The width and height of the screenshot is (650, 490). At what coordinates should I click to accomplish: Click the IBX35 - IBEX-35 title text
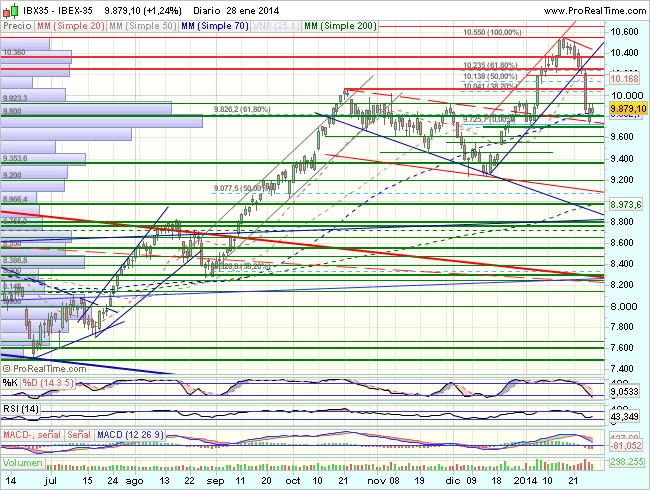[x=58, y=11]
